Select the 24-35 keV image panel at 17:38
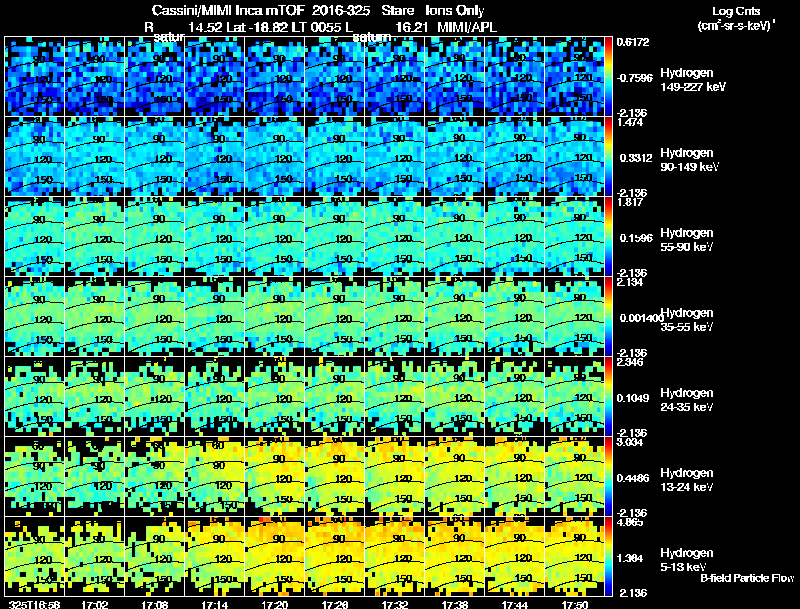800x609 pixels. tap(455, 396)
